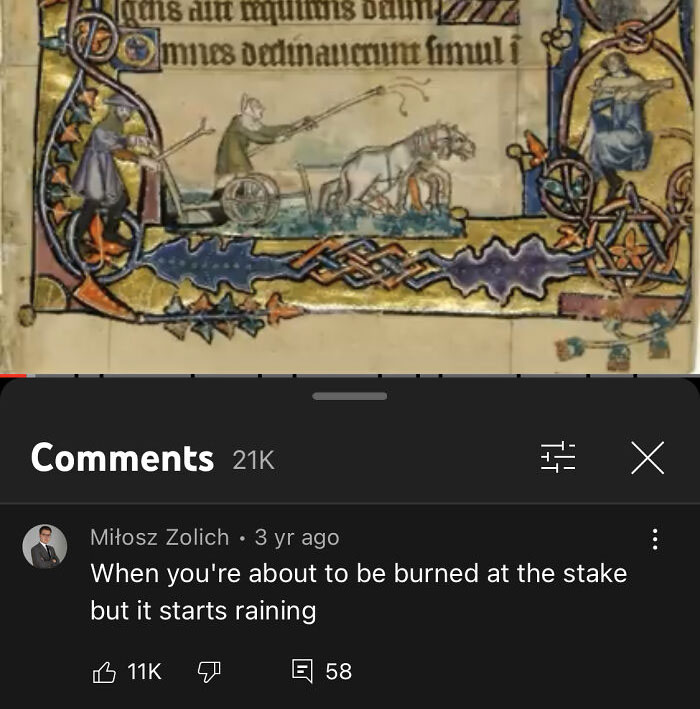The height and width of the screenshot is (709, 700).
Task: Like the comment with the thumbs-up icon
Action: [104, 671]
